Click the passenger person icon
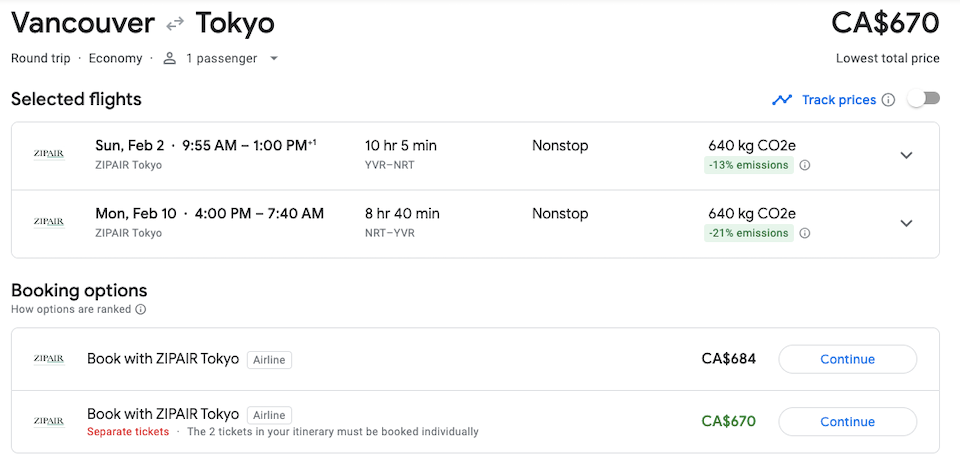The width and height of the screenshot is (960, 458). click(170, 59)
